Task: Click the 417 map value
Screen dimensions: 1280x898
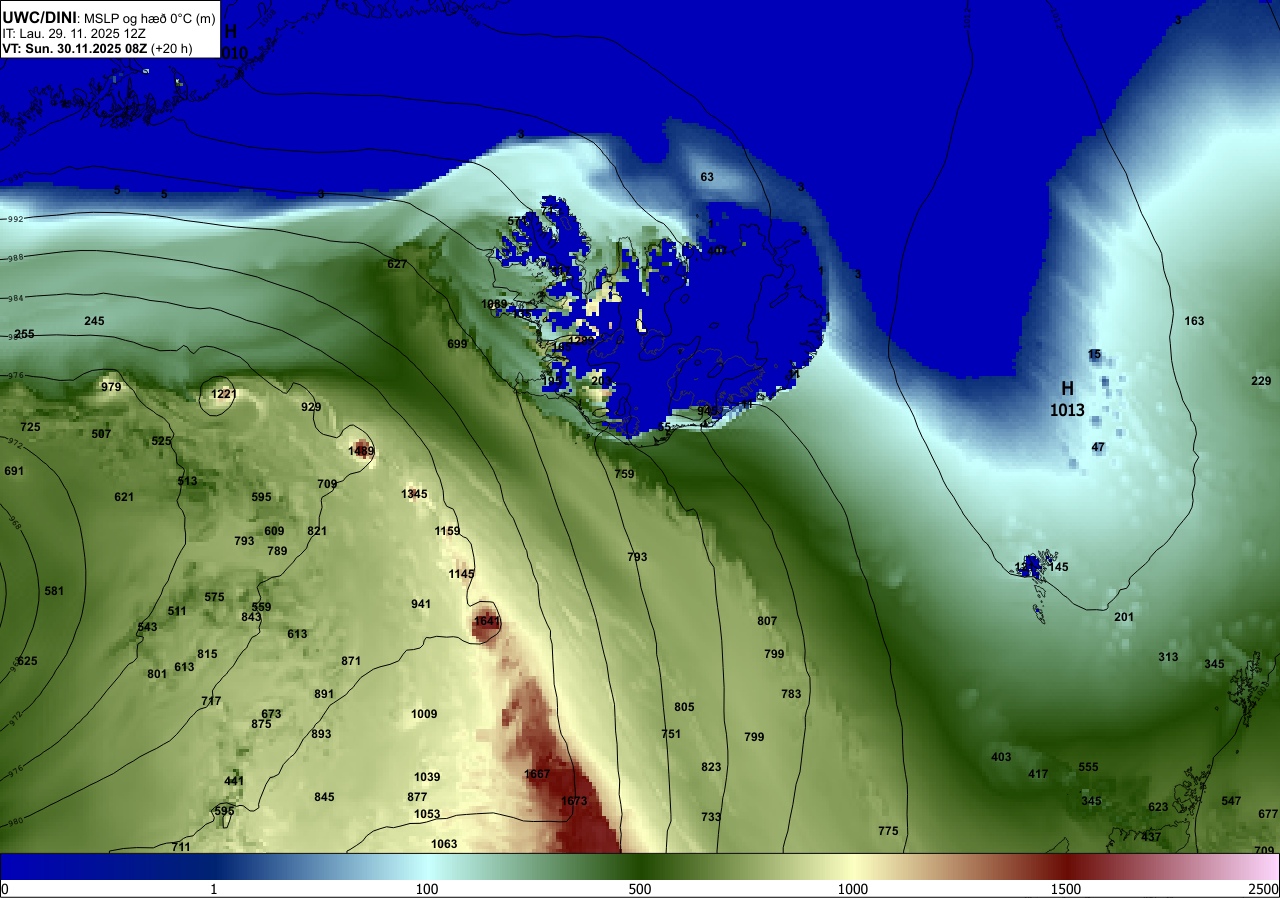Action: click(1038, 774)
